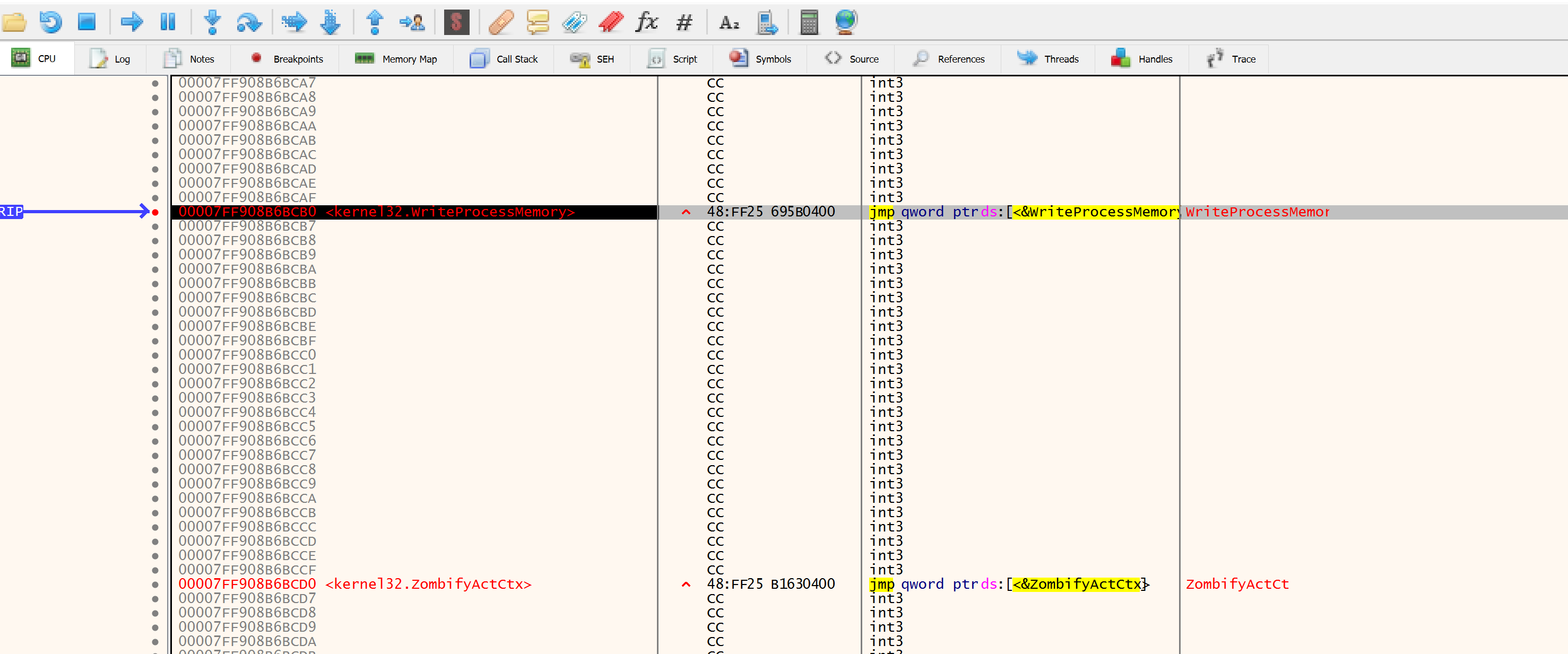Viewport: 1568px width, 654px height.
Task: Click bytes 48:FF25 695B0400
Action: click(x=770, y=212)
